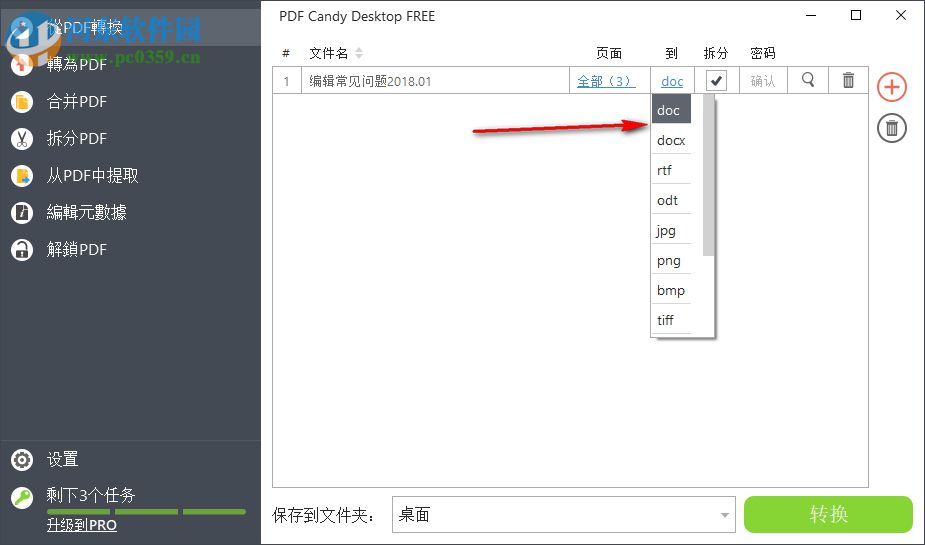This screenshot has height=545, width=925.
Task: Click the 升级到PRO upgrade link
Action: pos(81,526)
